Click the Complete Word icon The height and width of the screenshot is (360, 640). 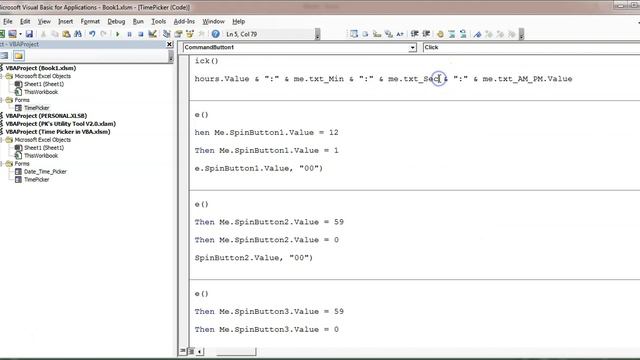click(x=400, y=34)
